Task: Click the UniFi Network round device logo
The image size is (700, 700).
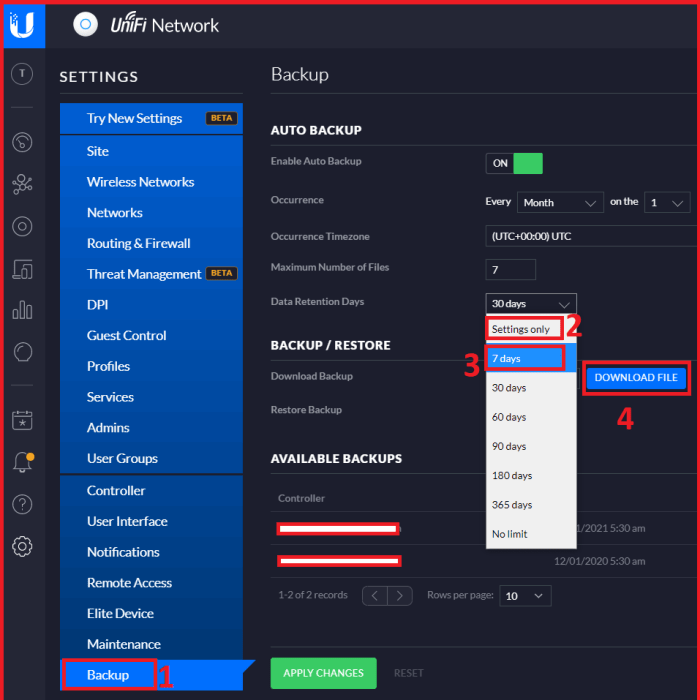Action: click(x=85, y=24)
